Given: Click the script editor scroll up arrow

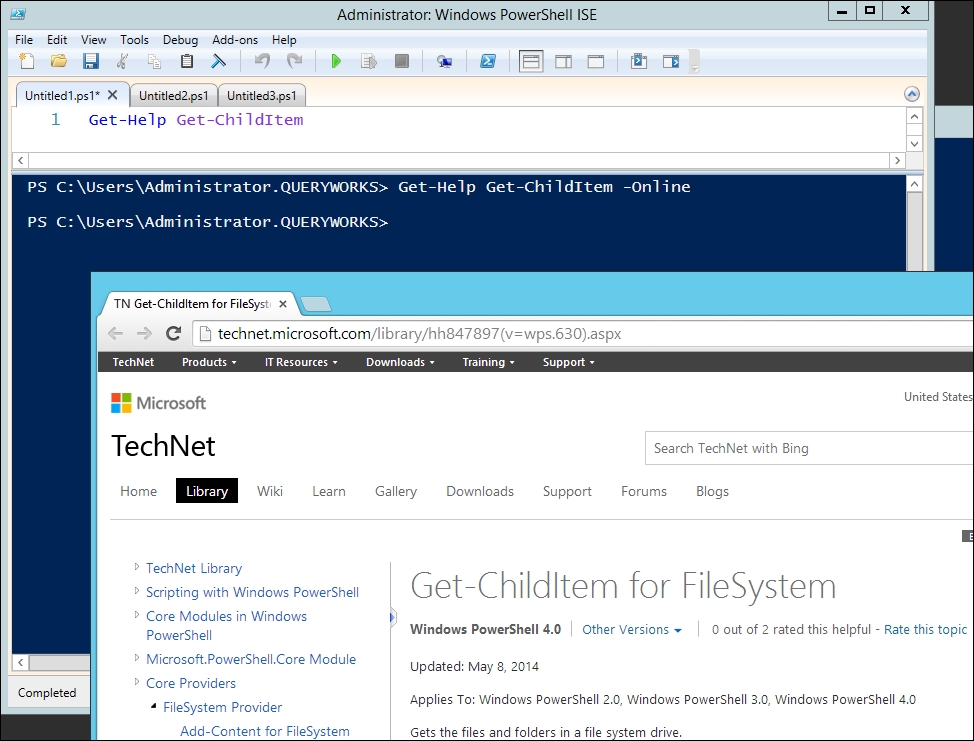Looking at the screenshot, I should pos(914,116).
